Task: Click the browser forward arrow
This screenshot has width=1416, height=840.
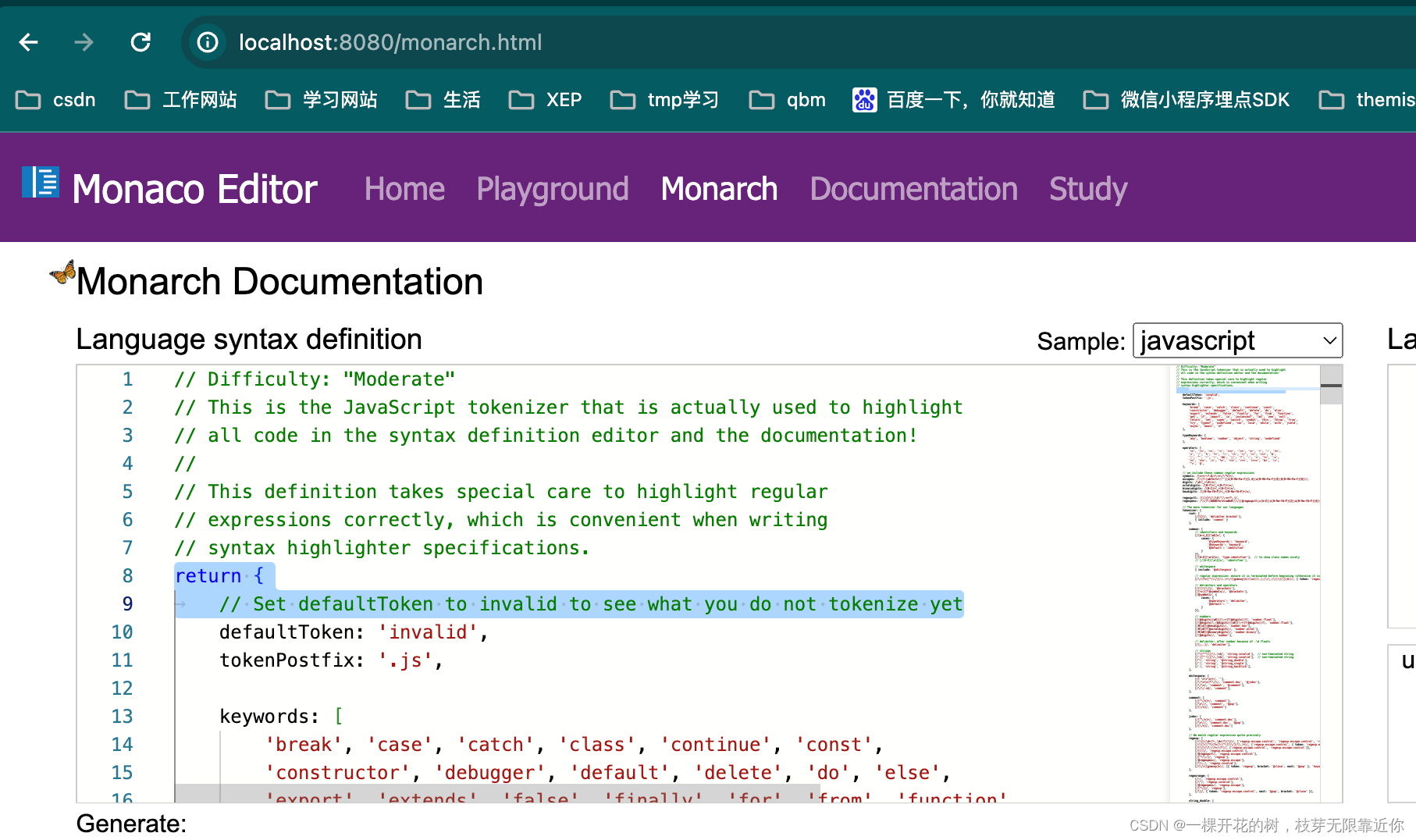Action: [84, 42]
